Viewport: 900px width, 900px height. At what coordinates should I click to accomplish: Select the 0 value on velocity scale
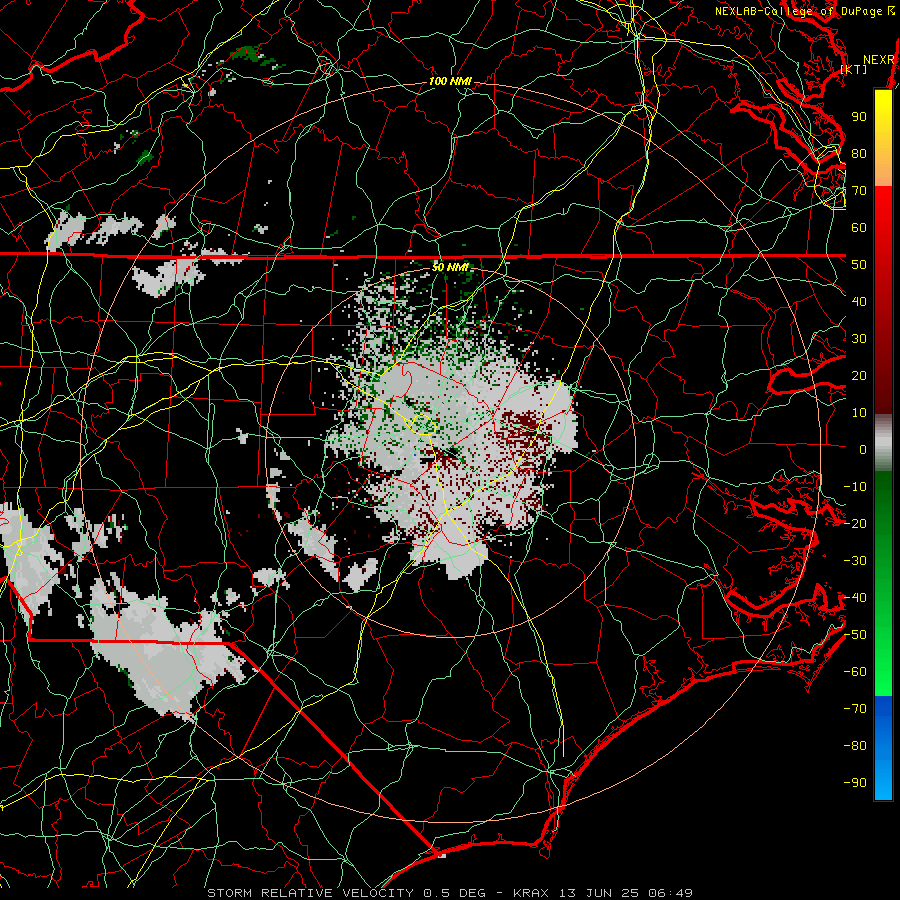tap(863, 450)
